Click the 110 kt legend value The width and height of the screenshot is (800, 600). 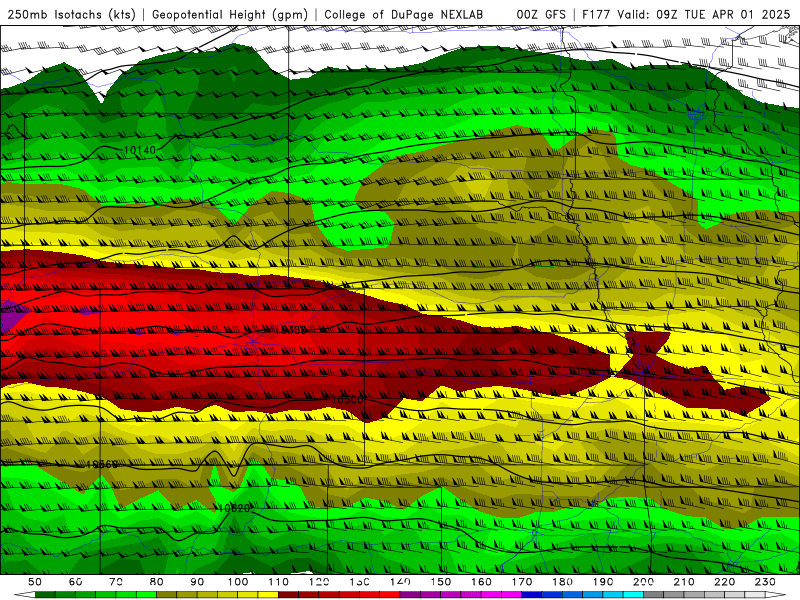click(x=279, y=582)
